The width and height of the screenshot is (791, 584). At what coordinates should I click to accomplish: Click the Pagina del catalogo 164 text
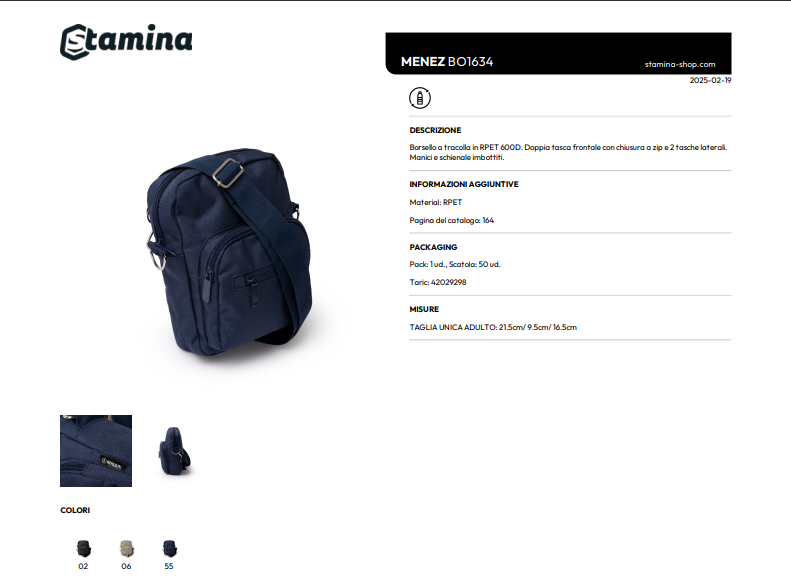click(x=451, y=220)
